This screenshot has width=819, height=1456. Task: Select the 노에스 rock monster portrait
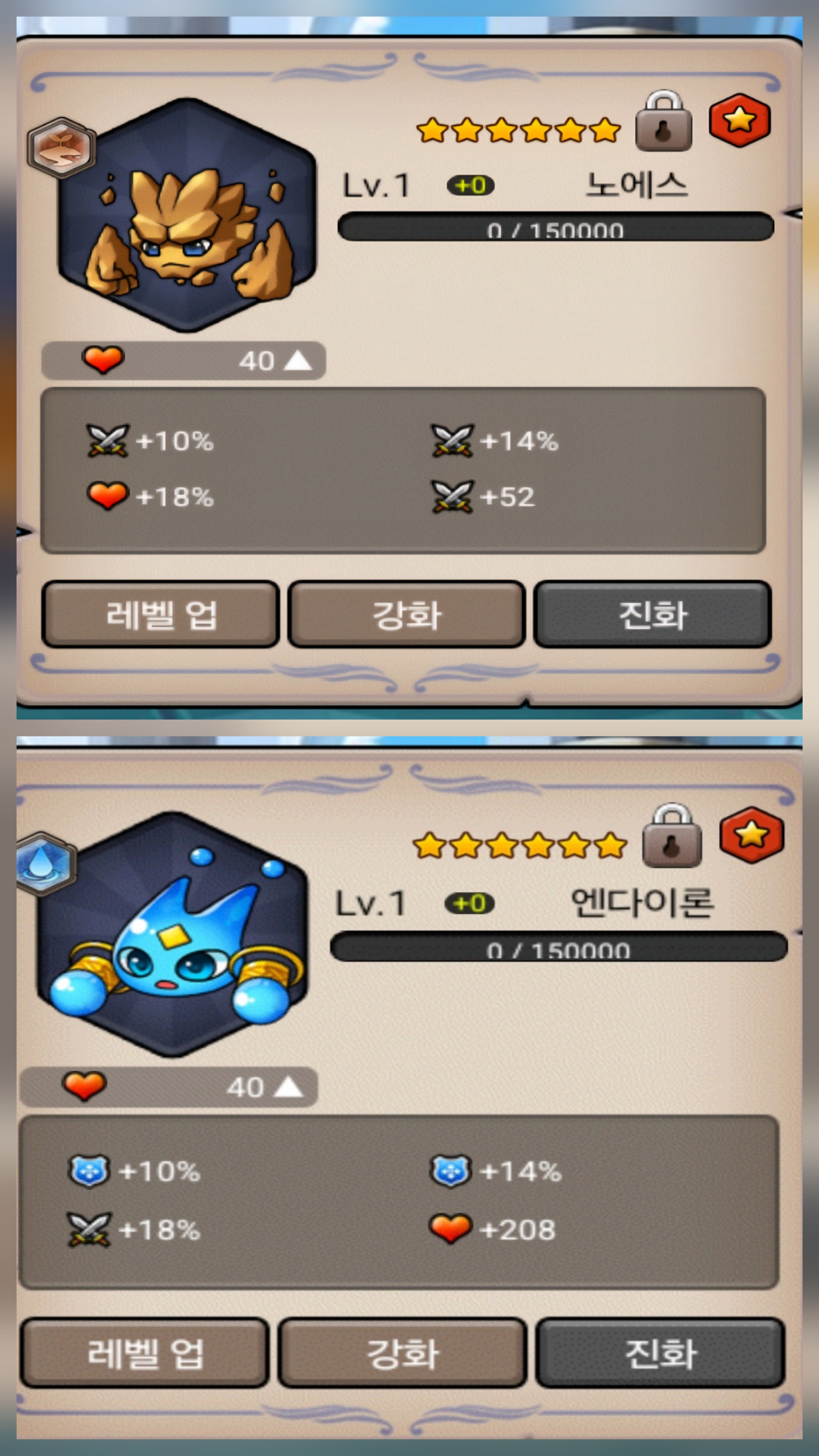pos(187,215)
